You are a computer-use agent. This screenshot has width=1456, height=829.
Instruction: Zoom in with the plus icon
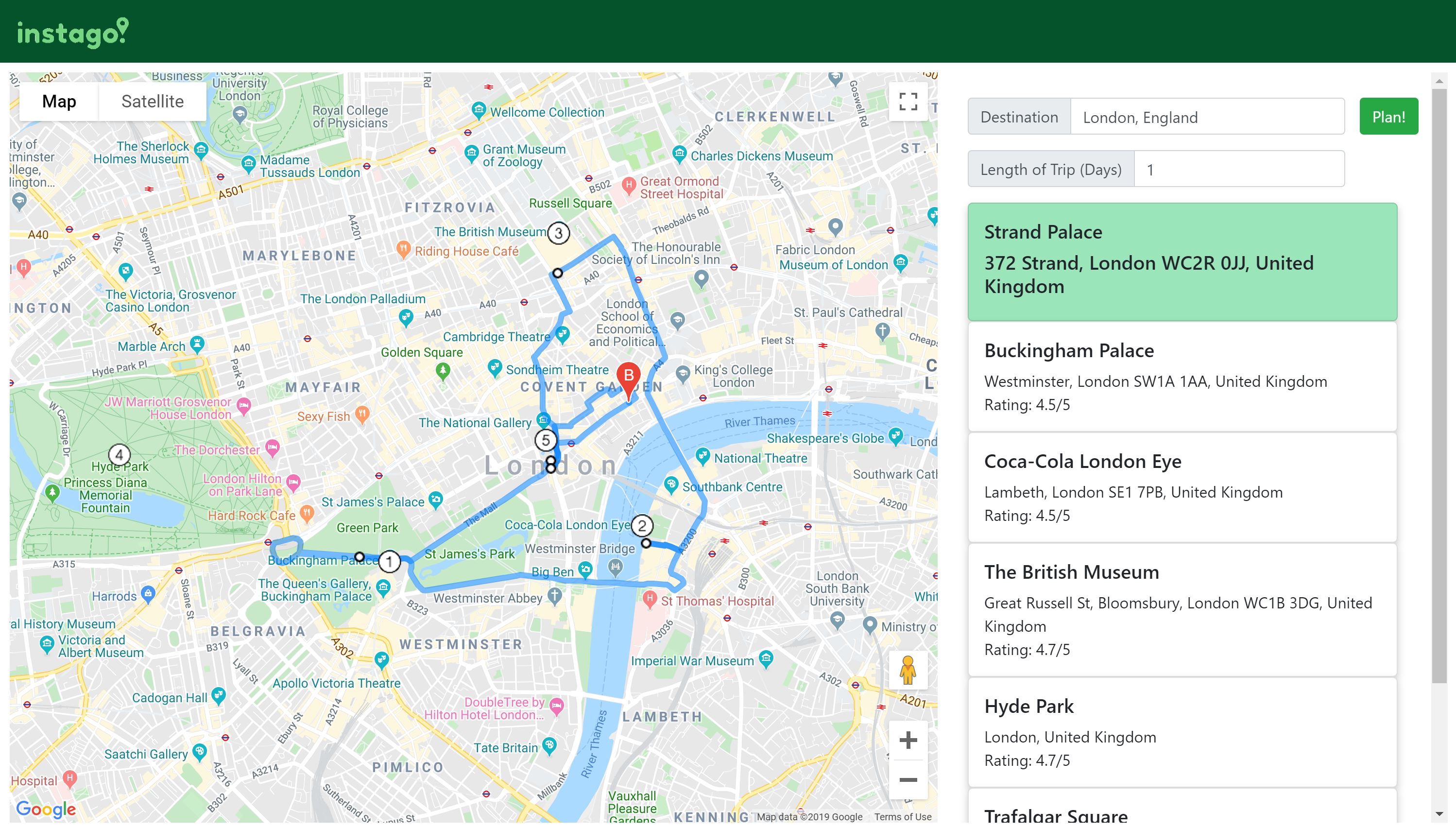908,740
